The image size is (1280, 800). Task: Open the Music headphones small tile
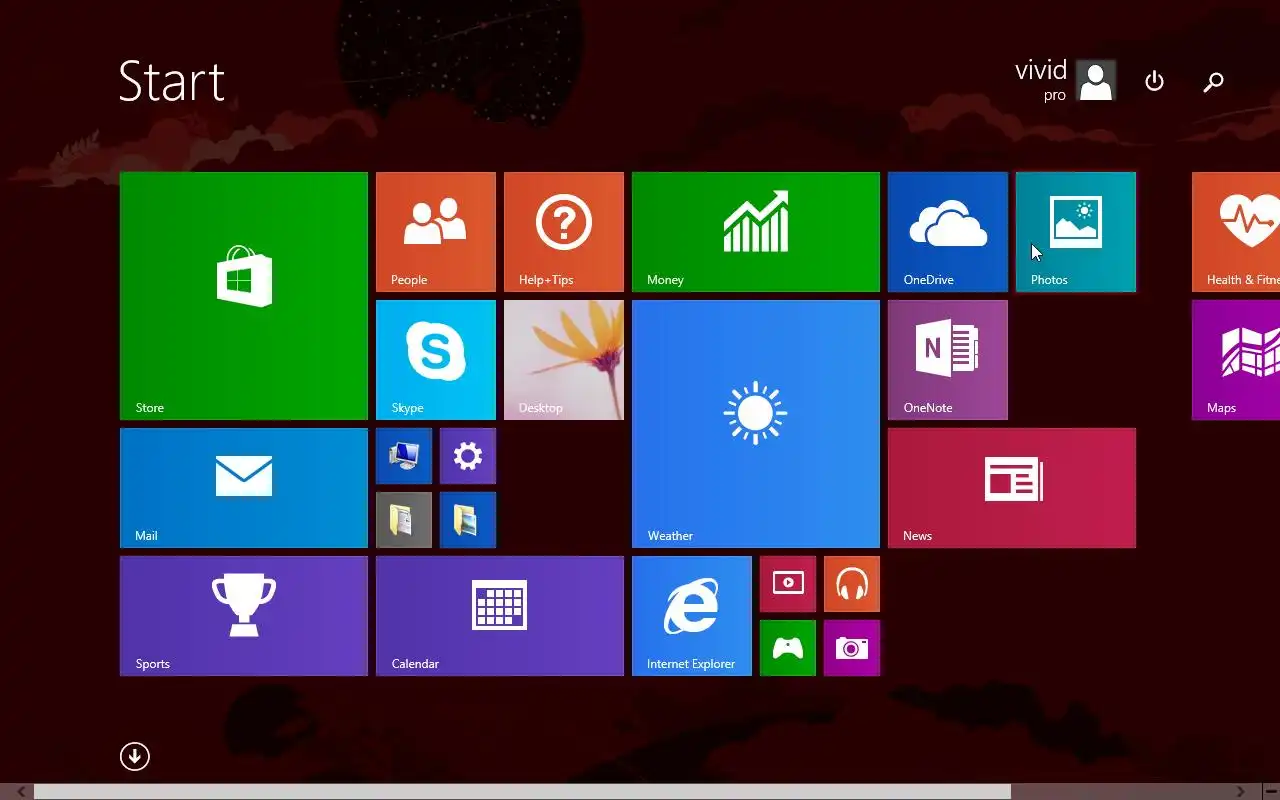pos(852,584)
